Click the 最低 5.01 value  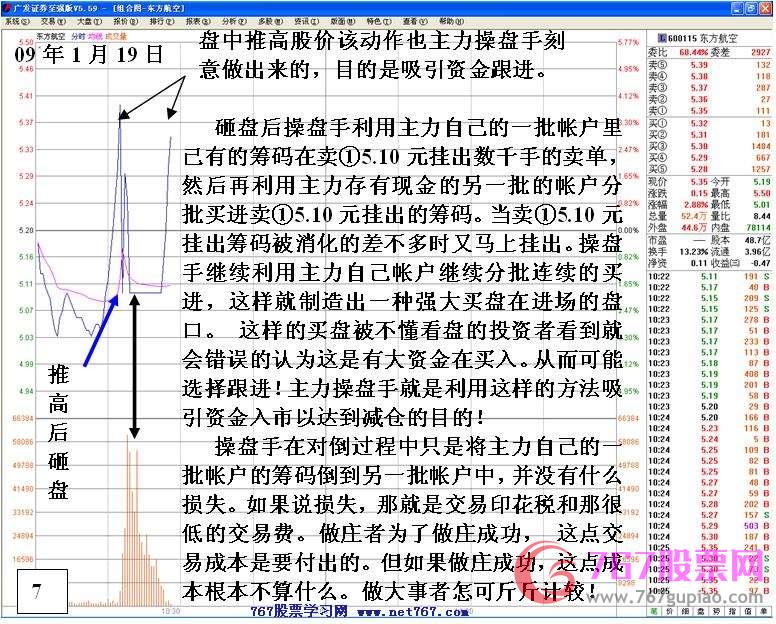coord(762,204)
